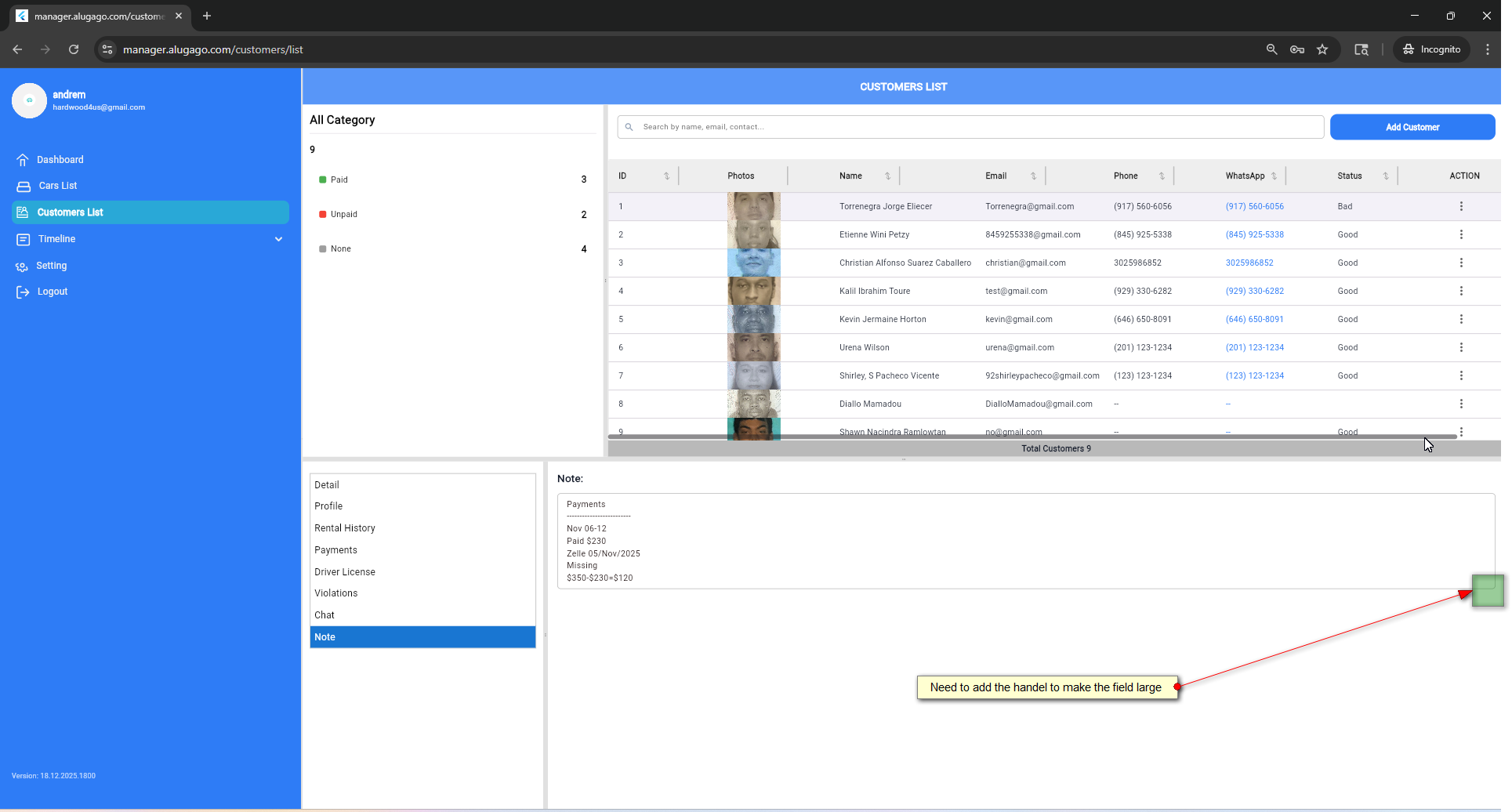
Task: Sort customers by Status column arrows
Action: (x=1386, y=176)
